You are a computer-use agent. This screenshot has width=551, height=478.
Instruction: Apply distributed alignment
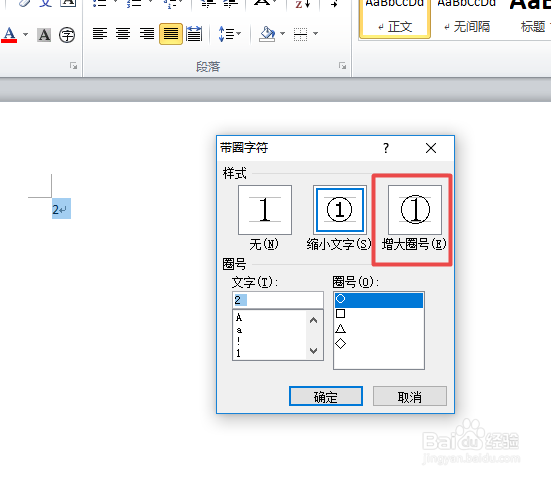(194, 34)
